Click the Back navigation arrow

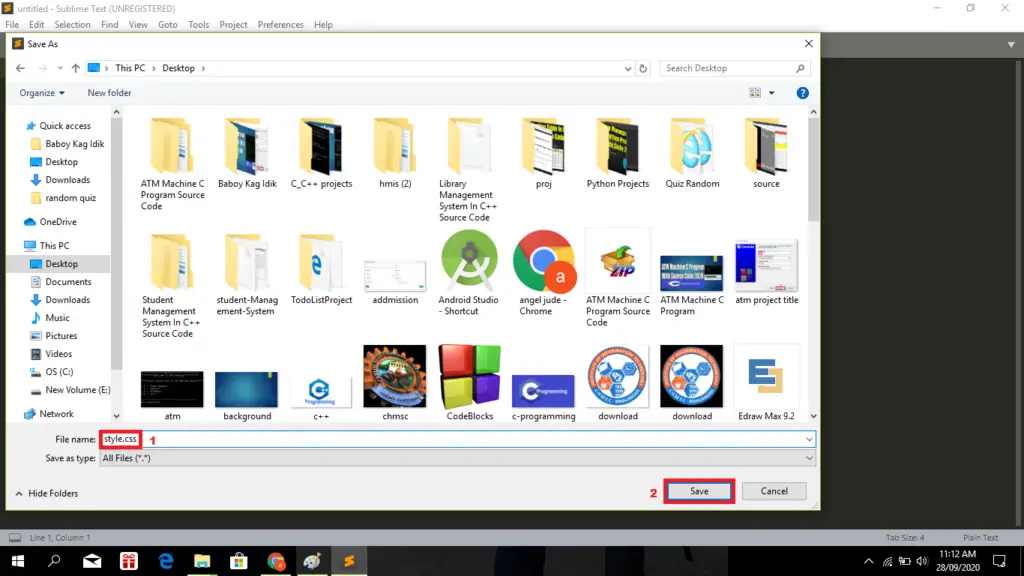pyautogui.click(x=20, y=68)
